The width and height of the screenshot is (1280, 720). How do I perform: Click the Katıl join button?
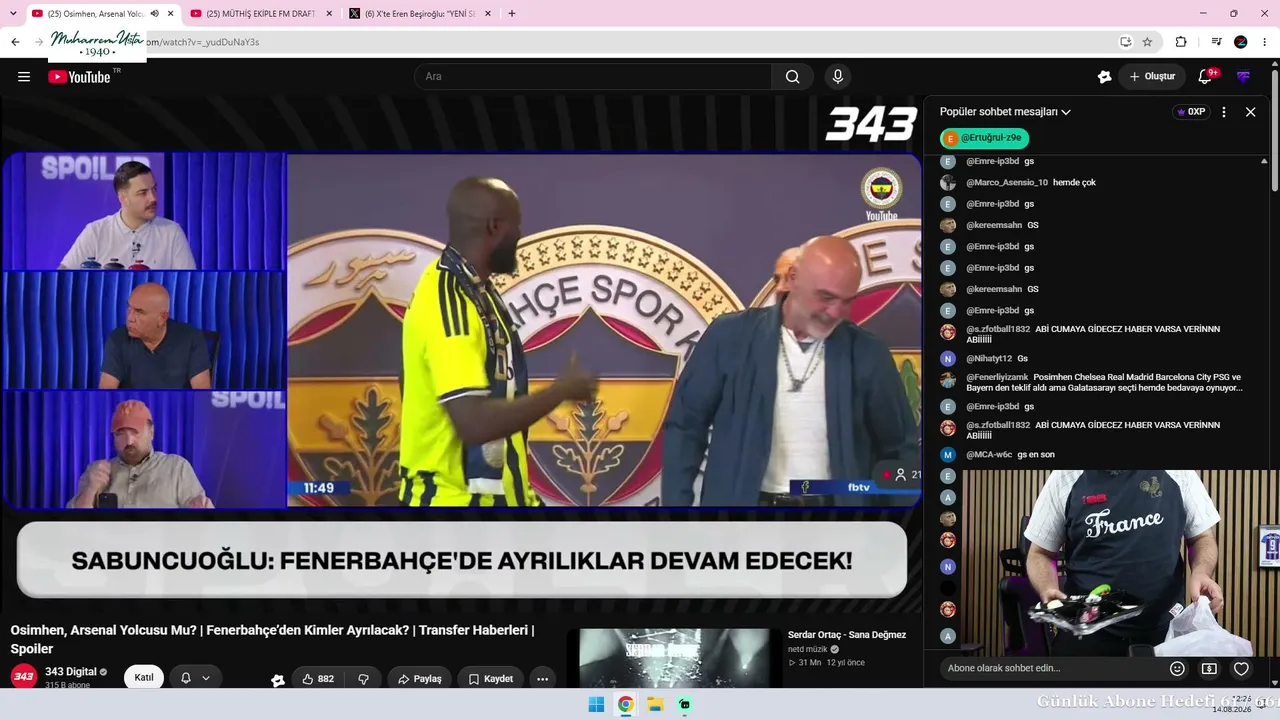point(144,678)
